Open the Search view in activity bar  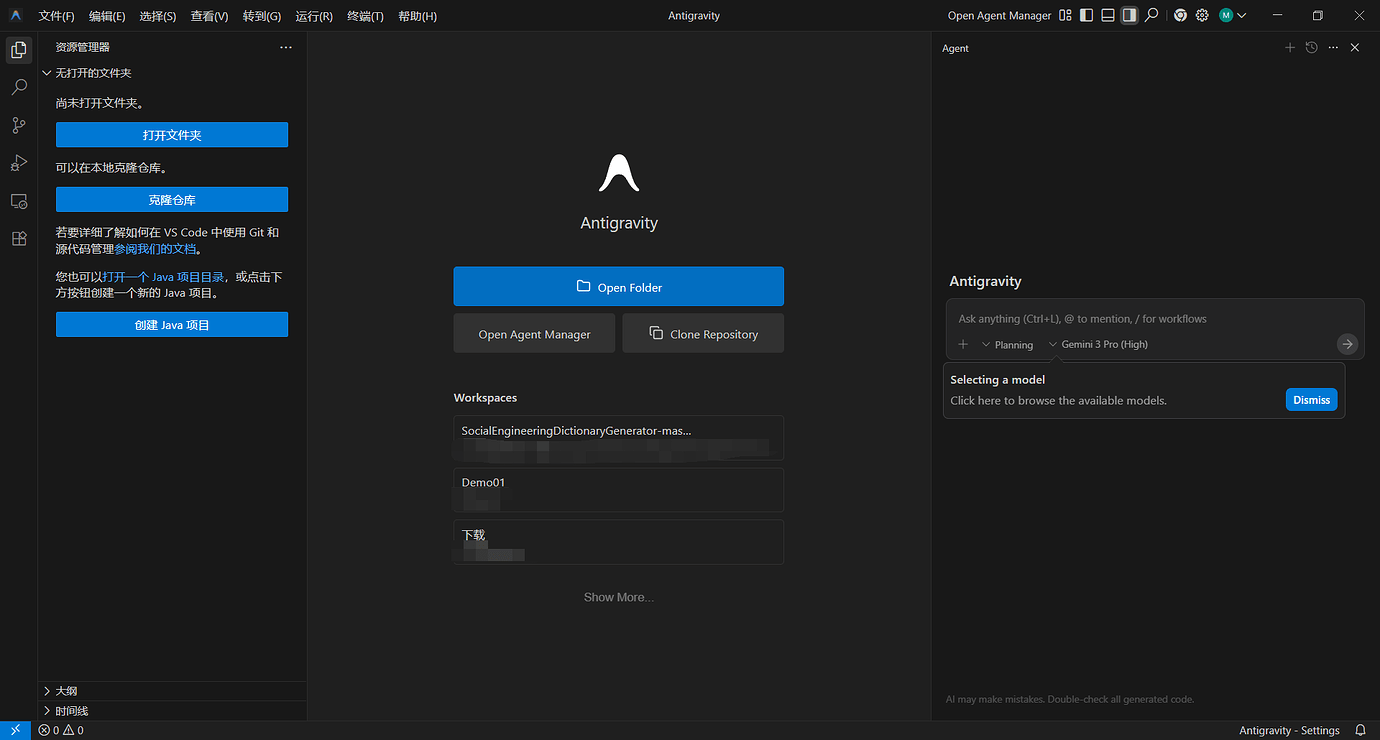[18, 87]
